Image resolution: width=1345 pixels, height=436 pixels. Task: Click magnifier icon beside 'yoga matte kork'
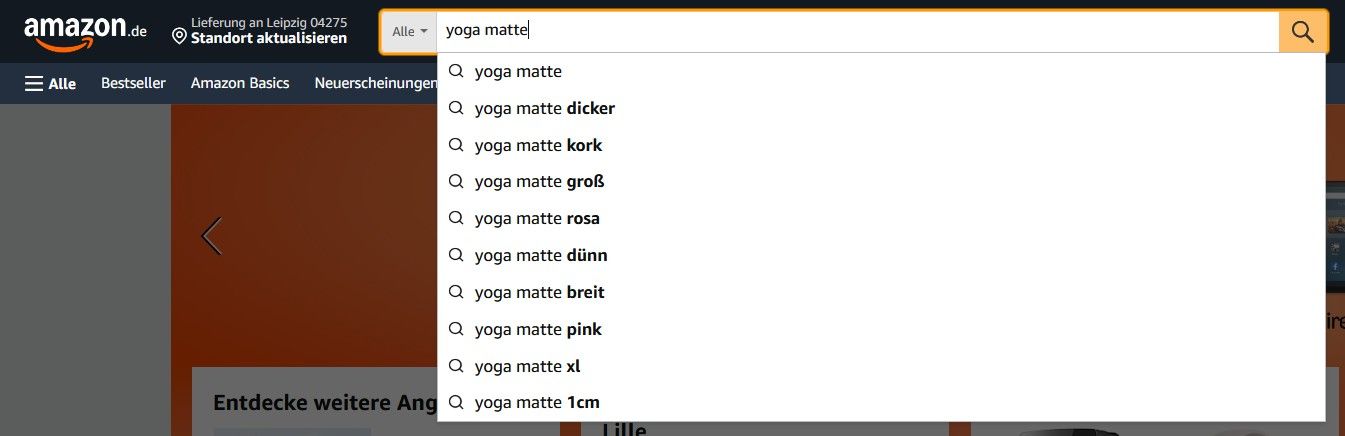(456, 145)
